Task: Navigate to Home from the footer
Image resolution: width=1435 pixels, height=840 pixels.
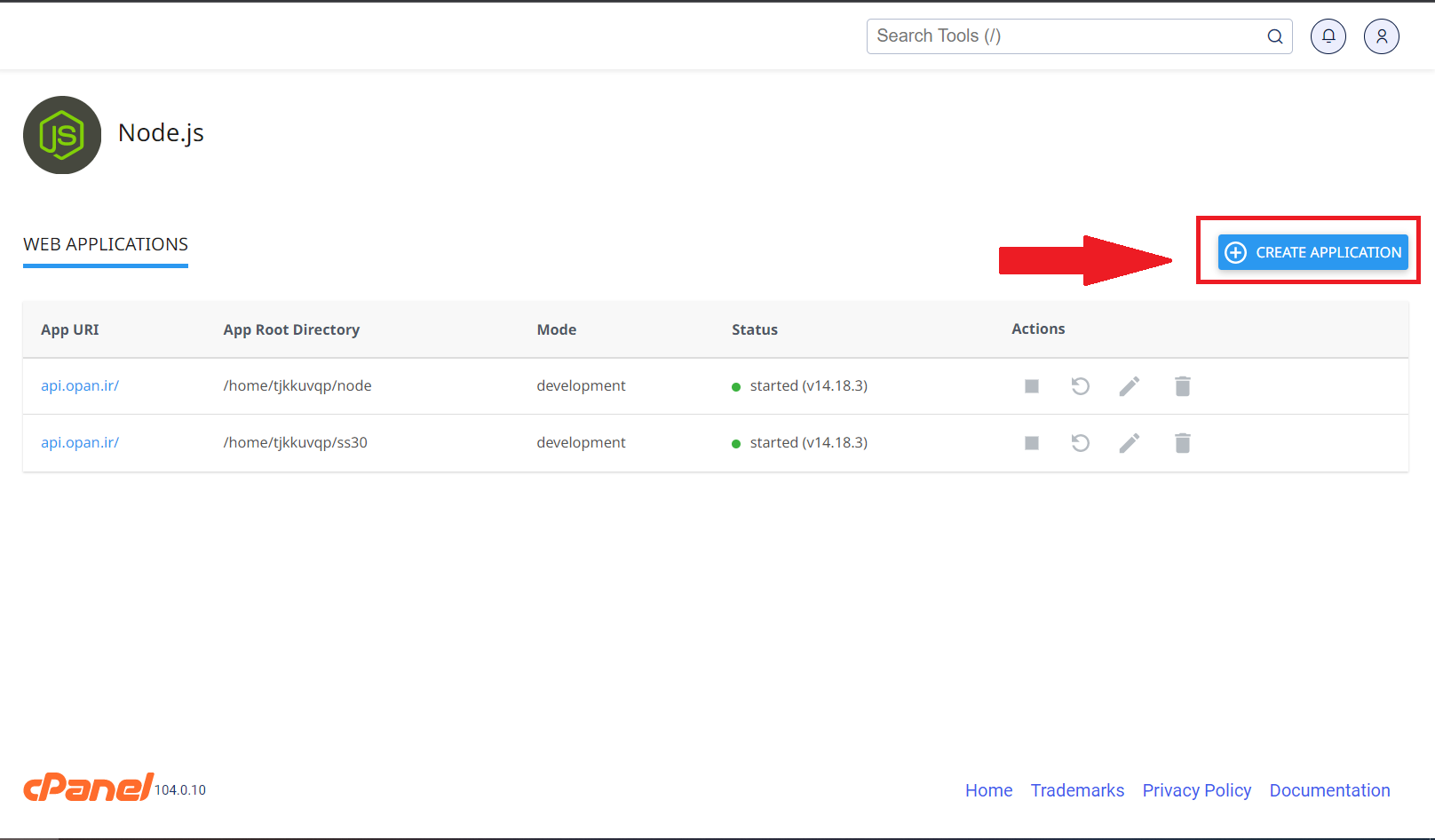Action: pos(988,790)
